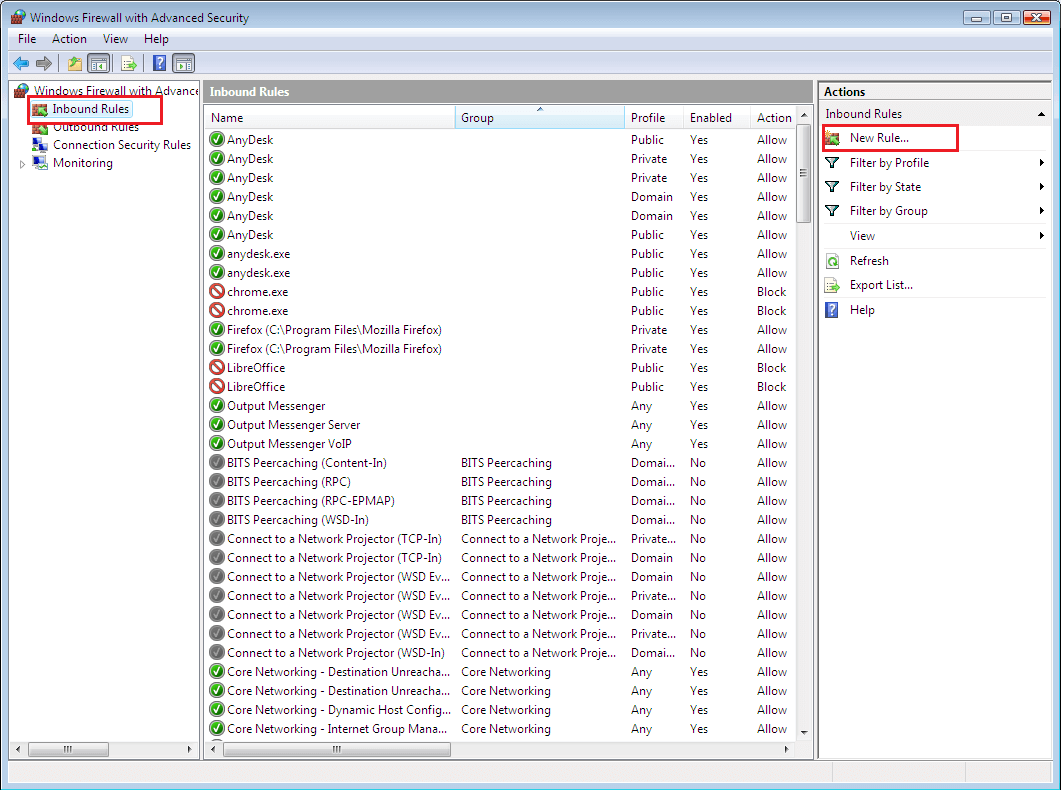Screen dimensions: 1061x790
Task: Click the Filter by State funnel icon
Action: pyautogui.click(x=832, y=187)
